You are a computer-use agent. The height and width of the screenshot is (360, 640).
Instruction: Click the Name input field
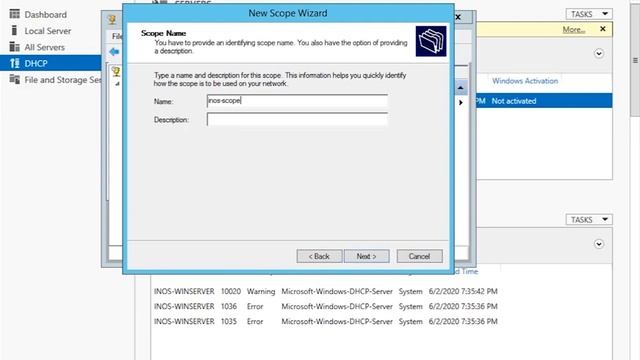[297, 101]
